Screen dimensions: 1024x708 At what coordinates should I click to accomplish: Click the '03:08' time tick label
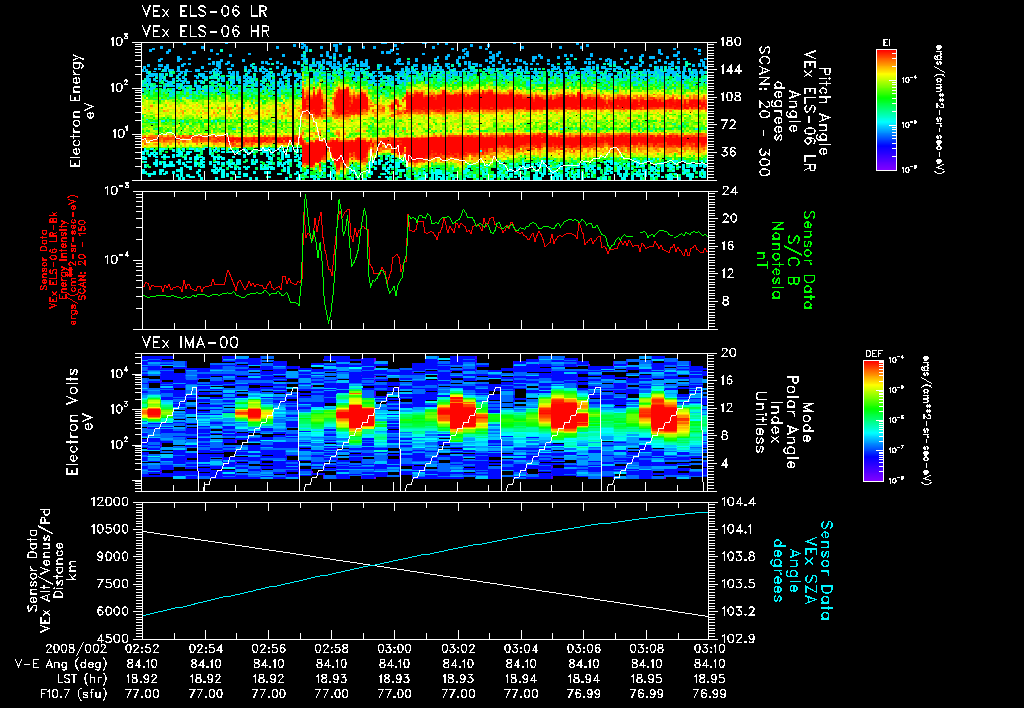pyautogui.click(x=647, y=649)
